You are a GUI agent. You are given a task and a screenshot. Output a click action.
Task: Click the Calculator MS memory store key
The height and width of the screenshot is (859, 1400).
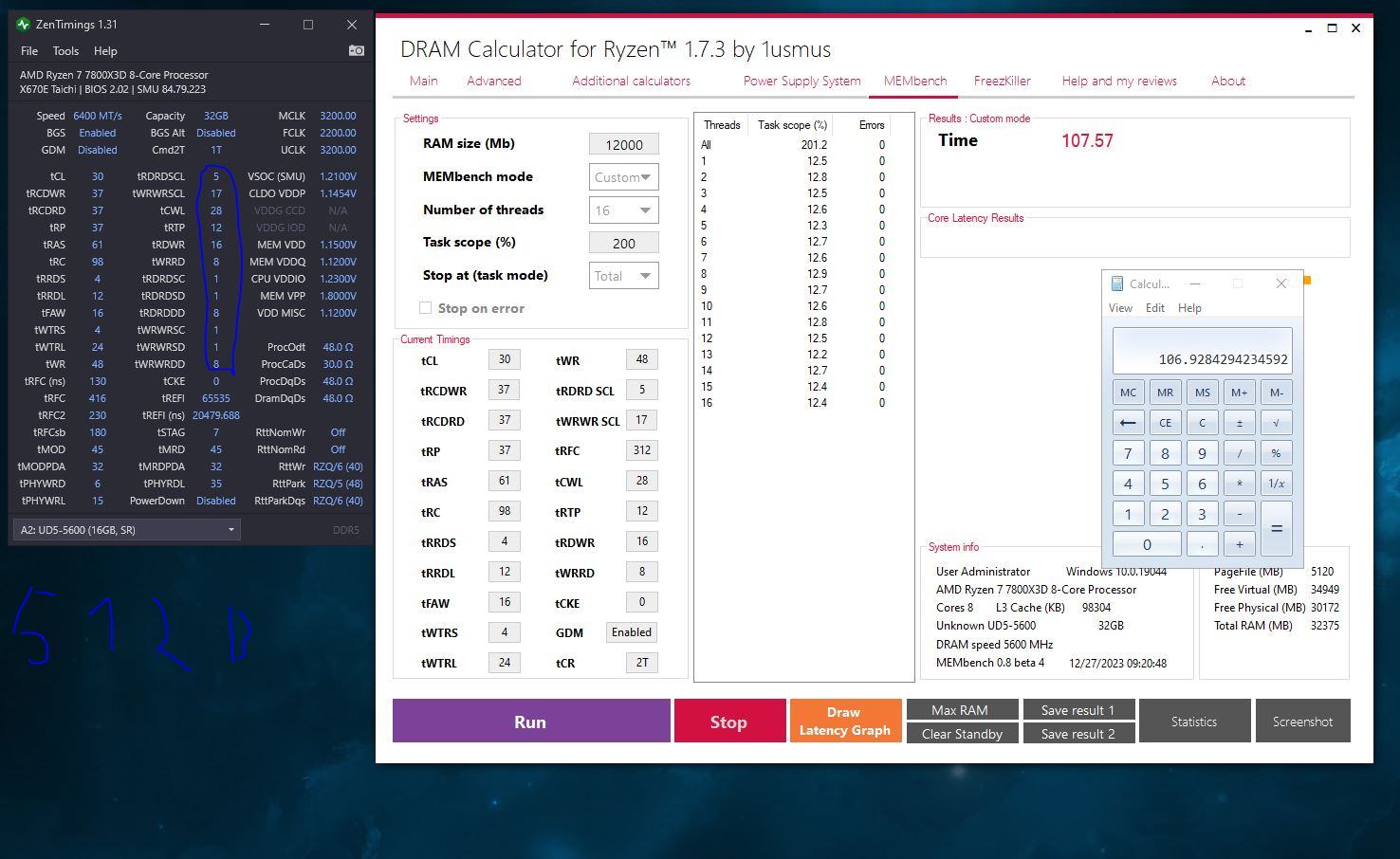click(x=1202, y=393)
